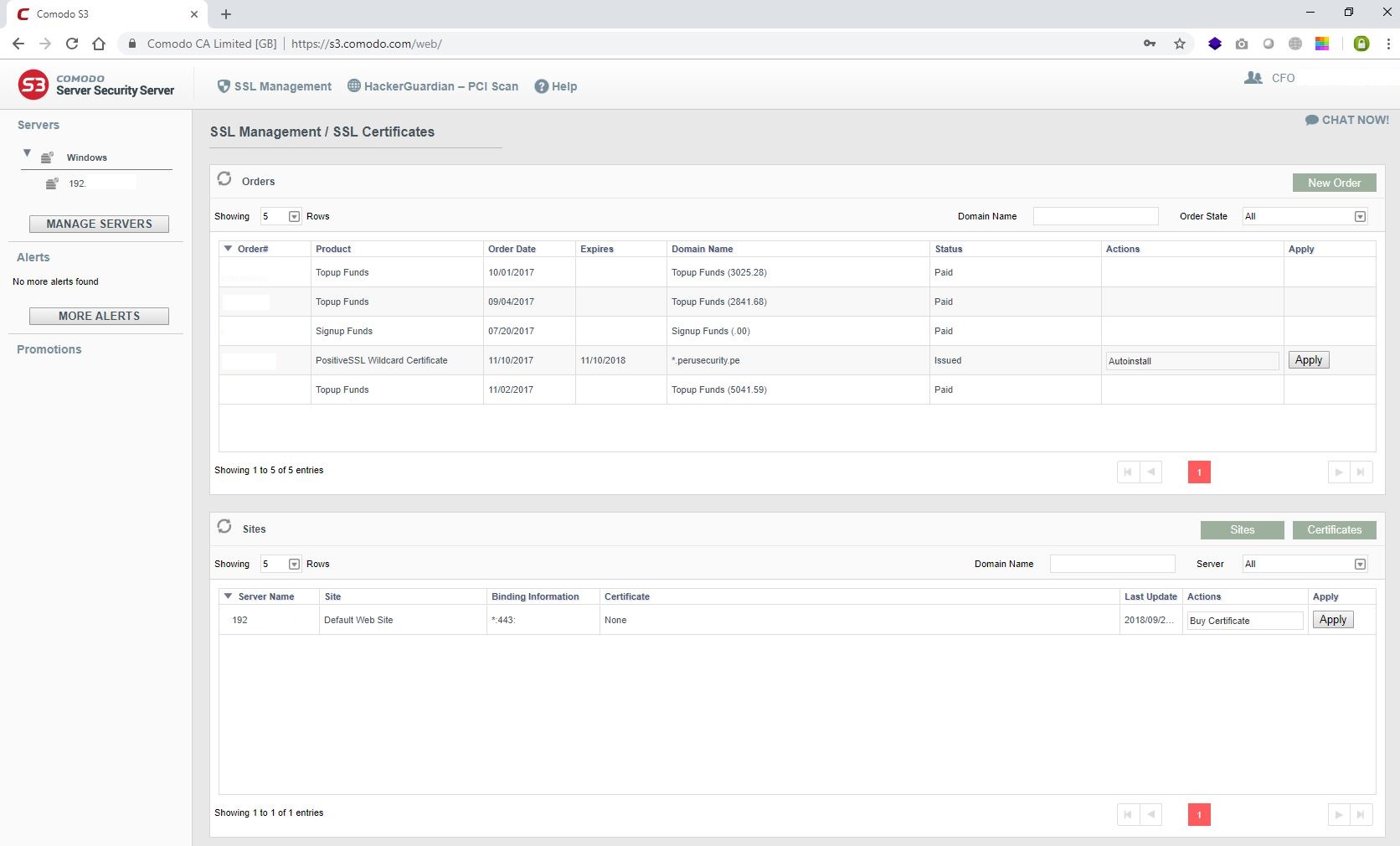
Task: Click the New Order button
Action: (x=1334, y=183)
